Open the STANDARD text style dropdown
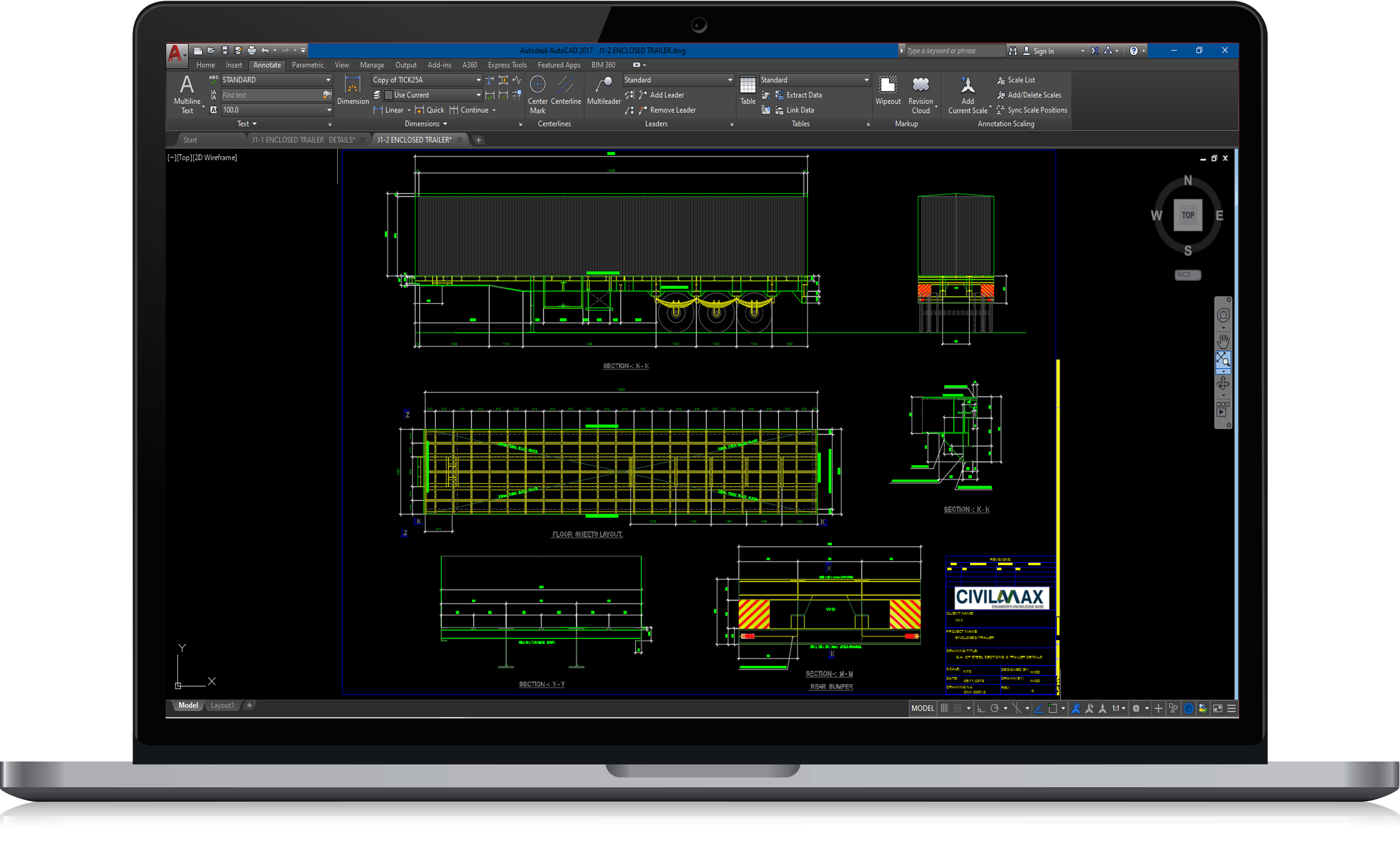 pos(328,80)
